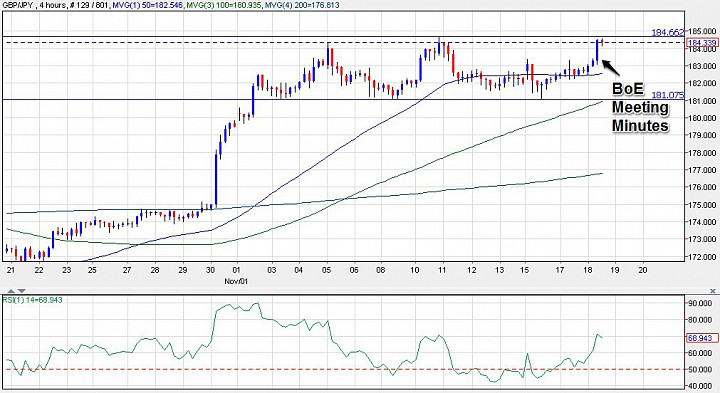Click the MVG(1) 50 legend label
The height and width of the screenshot is (393, 720).
148,5
